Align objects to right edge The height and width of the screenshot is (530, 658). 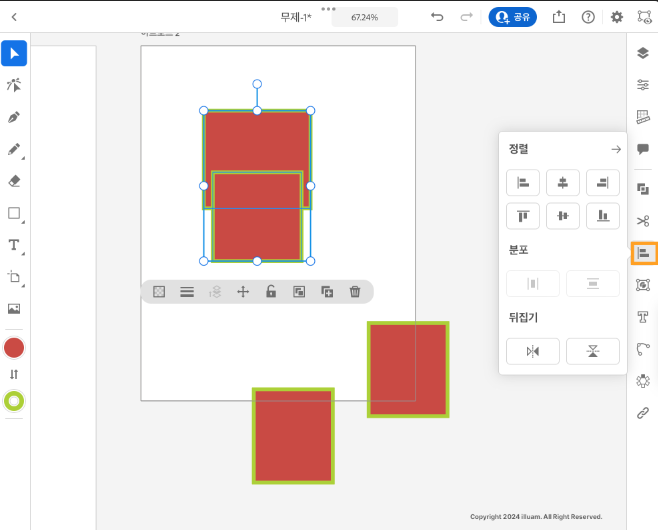pyautogui.click(x=603, y=183)
